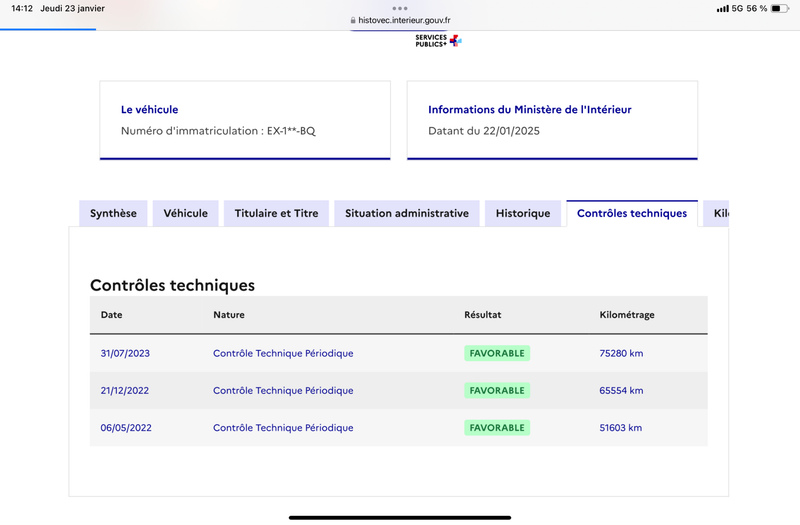Click the Le véhicule card heading
Screen dimensions: 800x525
(149, 109)
